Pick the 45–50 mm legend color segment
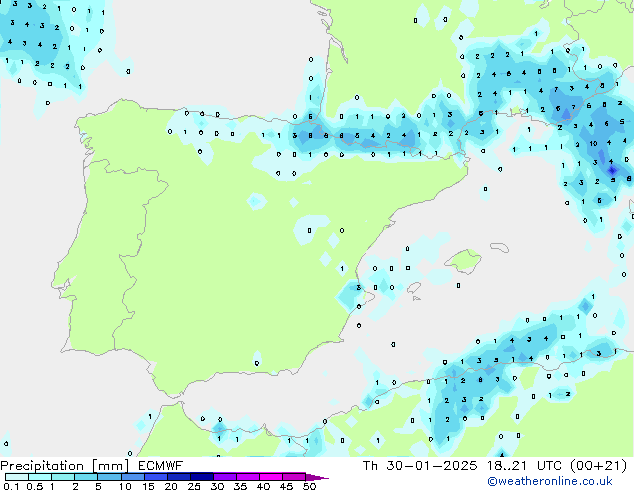 point(294,477)
